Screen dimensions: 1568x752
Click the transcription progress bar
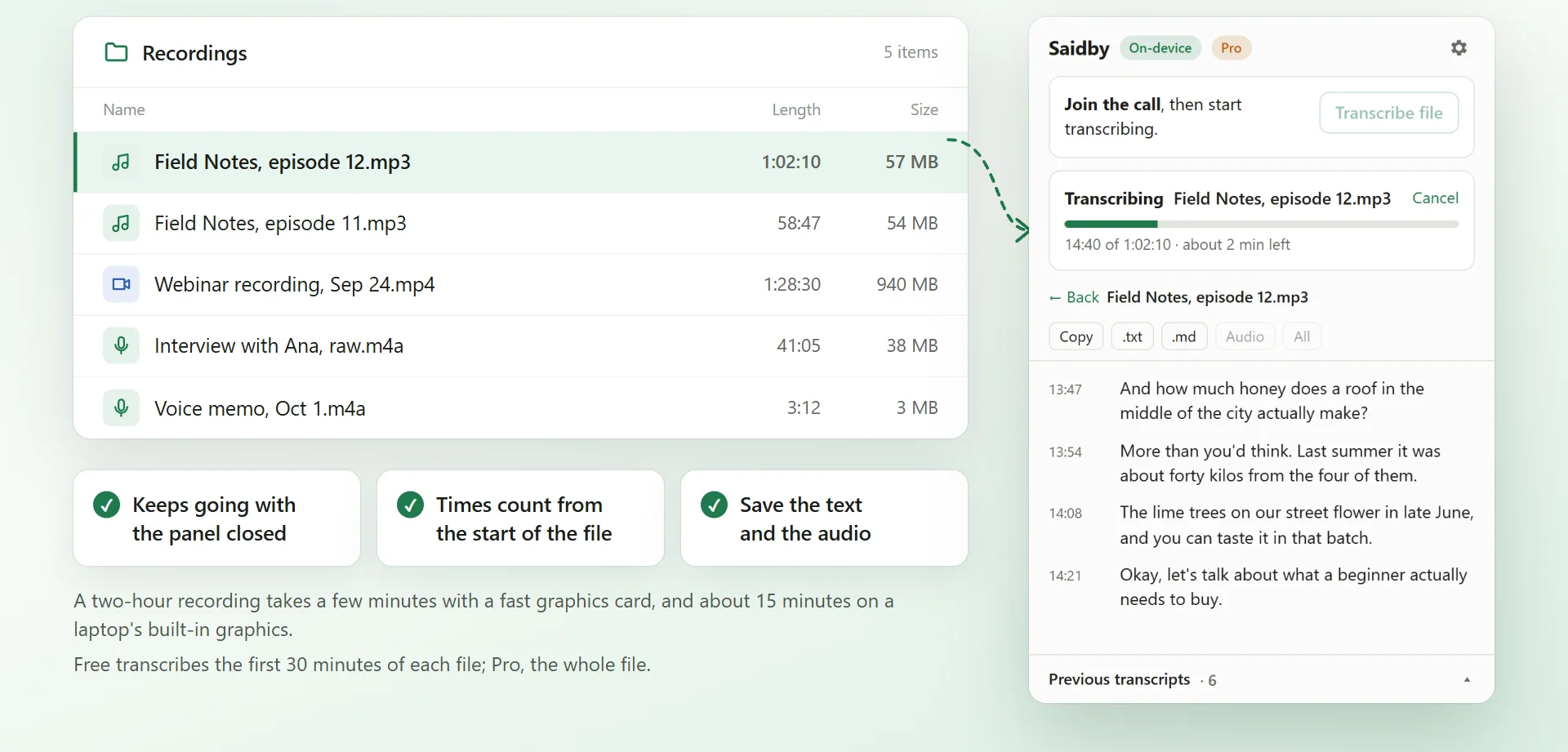[1261, 224]
